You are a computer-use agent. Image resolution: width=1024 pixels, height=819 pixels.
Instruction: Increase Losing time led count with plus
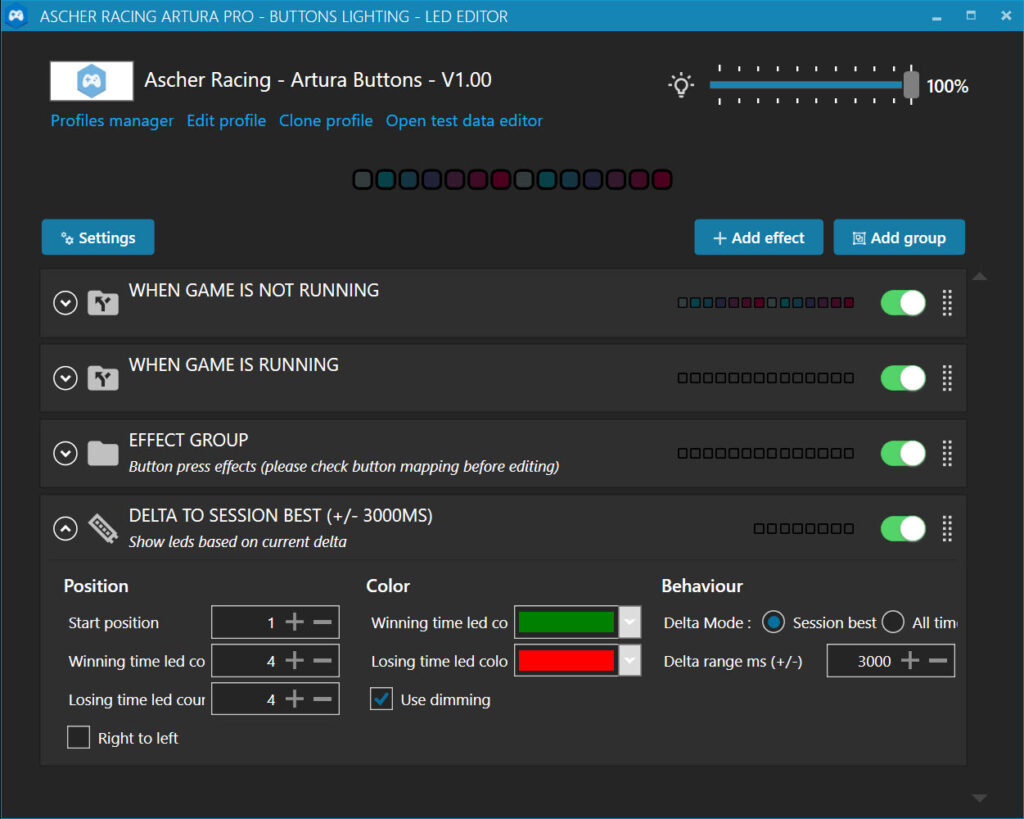click(295, 699)
